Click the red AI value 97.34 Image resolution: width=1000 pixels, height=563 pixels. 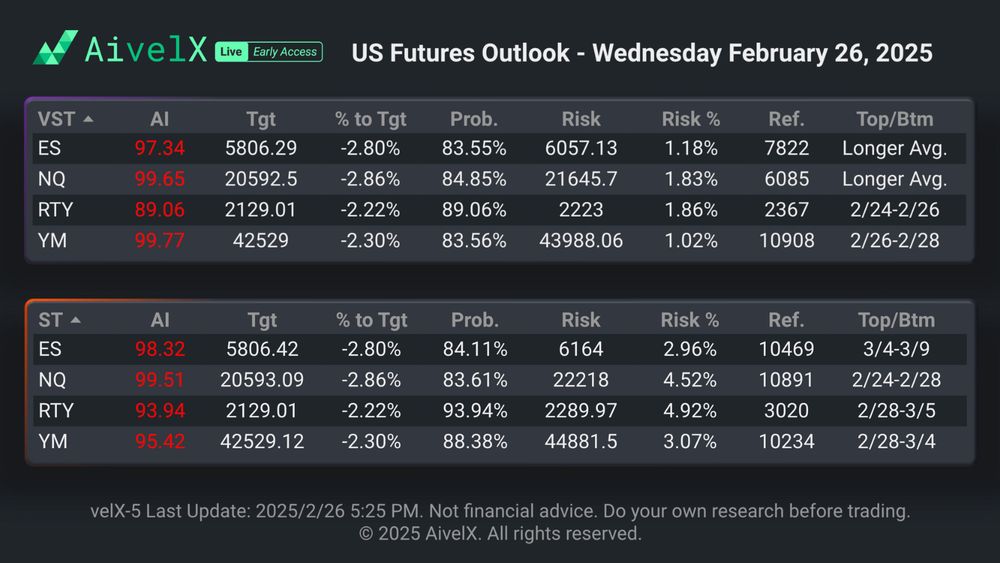tap(159, 149)
